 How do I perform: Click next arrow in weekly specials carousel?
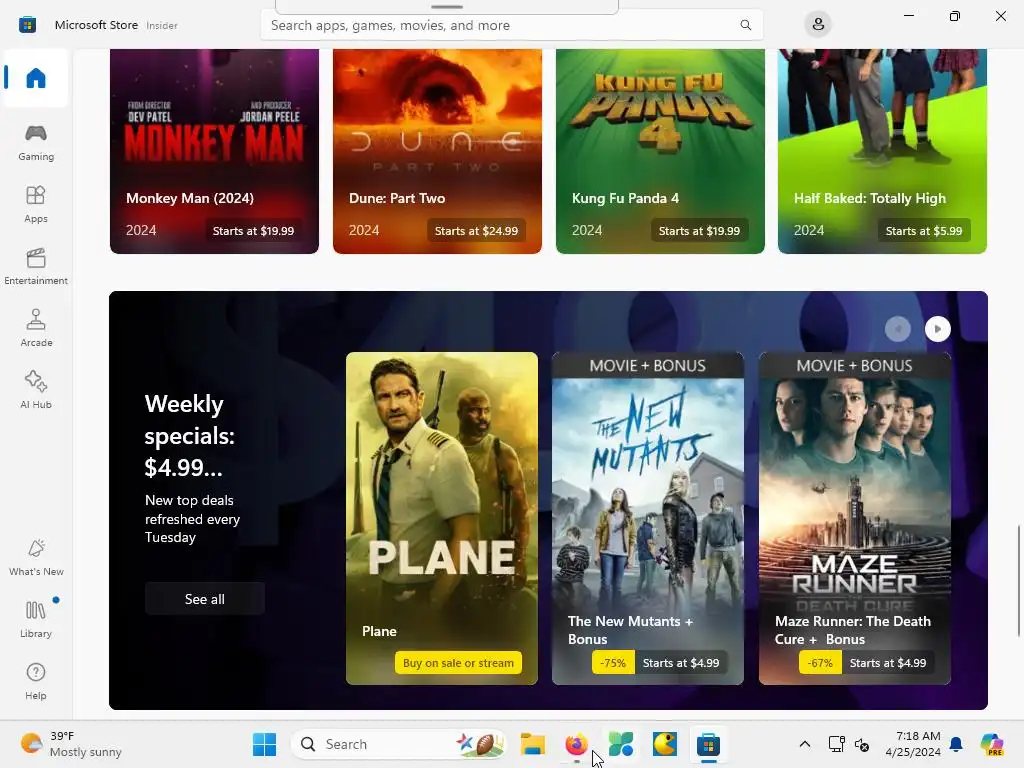937,328
